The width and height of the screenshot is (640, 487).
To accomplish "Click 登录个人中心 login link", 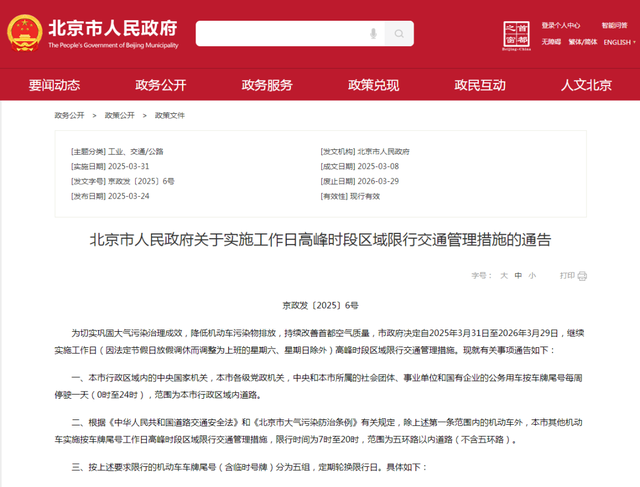I will click(560, 25).
